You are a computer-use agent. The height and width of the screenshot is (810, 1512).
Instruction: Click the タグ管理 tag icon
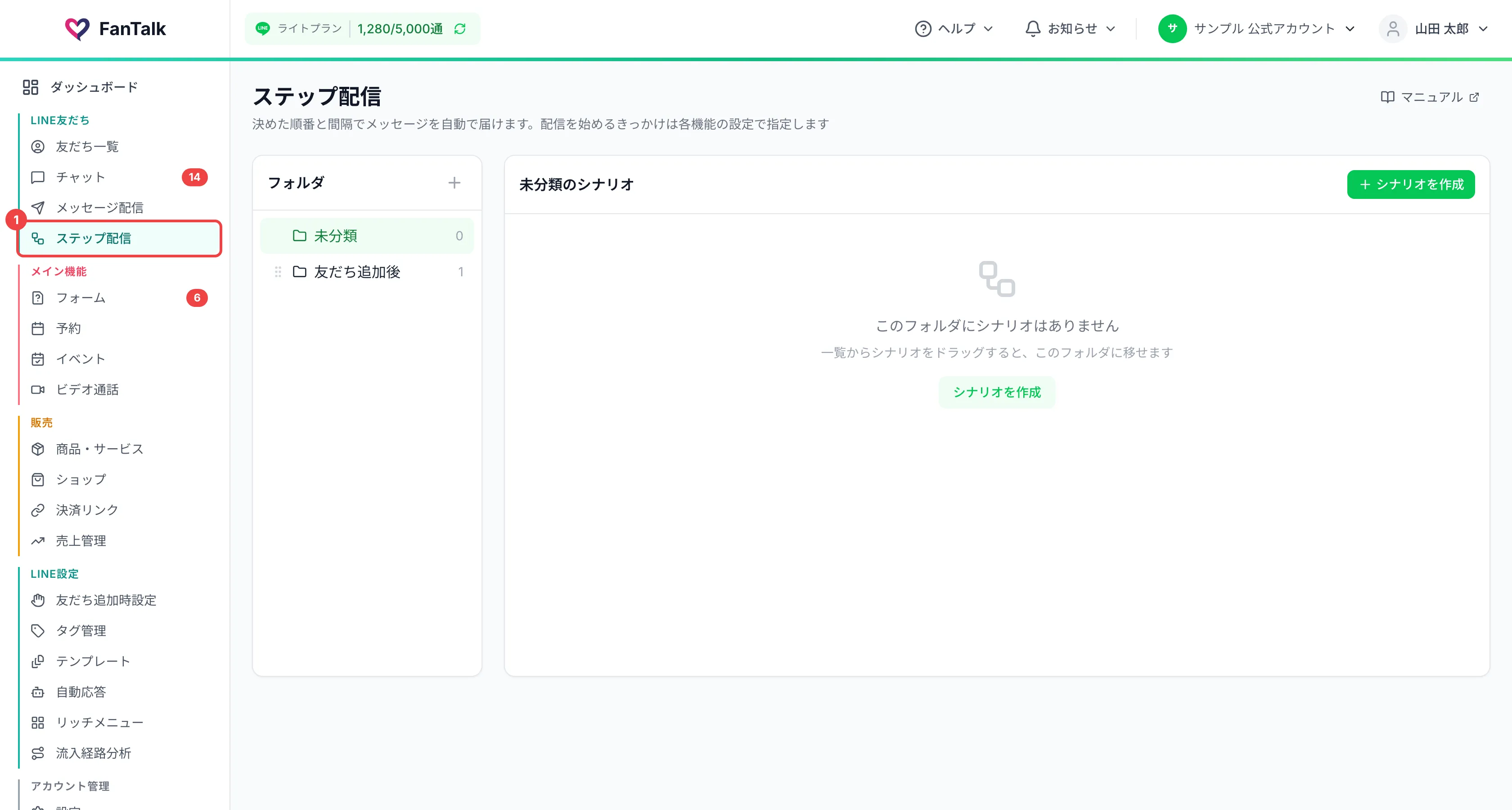click(37, 631)
